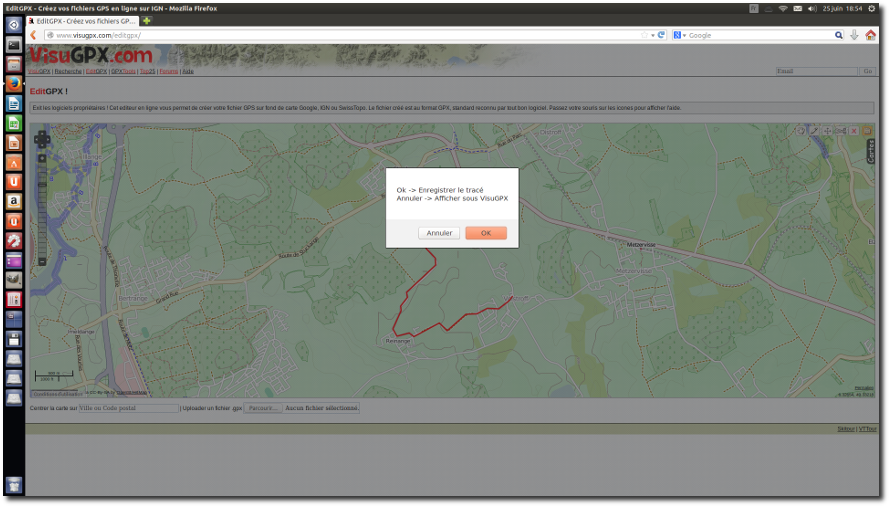The height and width of the screenshot is (507, 890).
Task: Click Annuler to display under VisuGPX
Action: coord(439,233)
